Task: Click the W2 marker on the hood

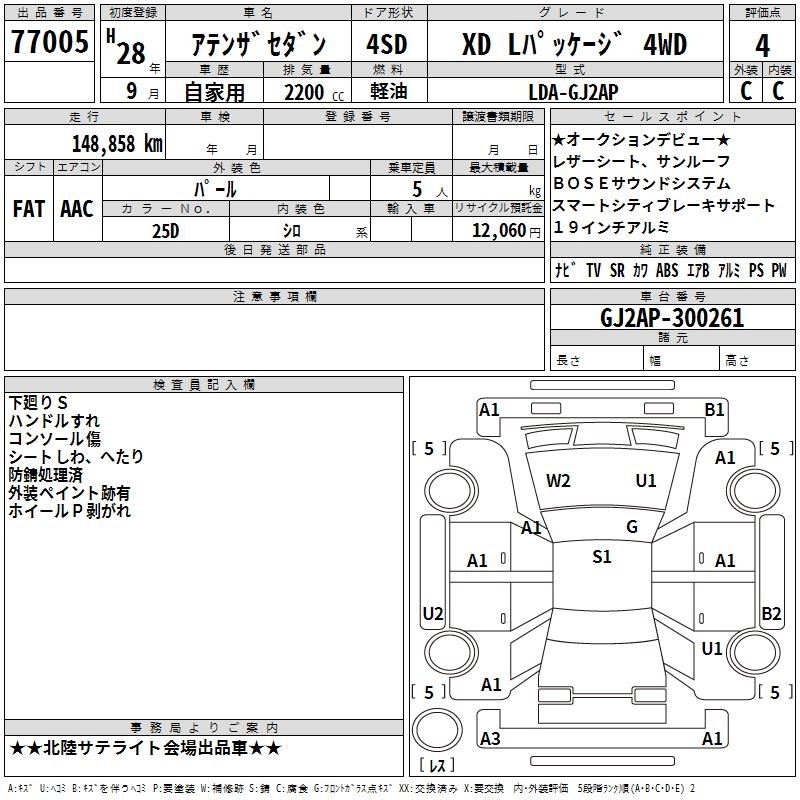Action: 558,480
